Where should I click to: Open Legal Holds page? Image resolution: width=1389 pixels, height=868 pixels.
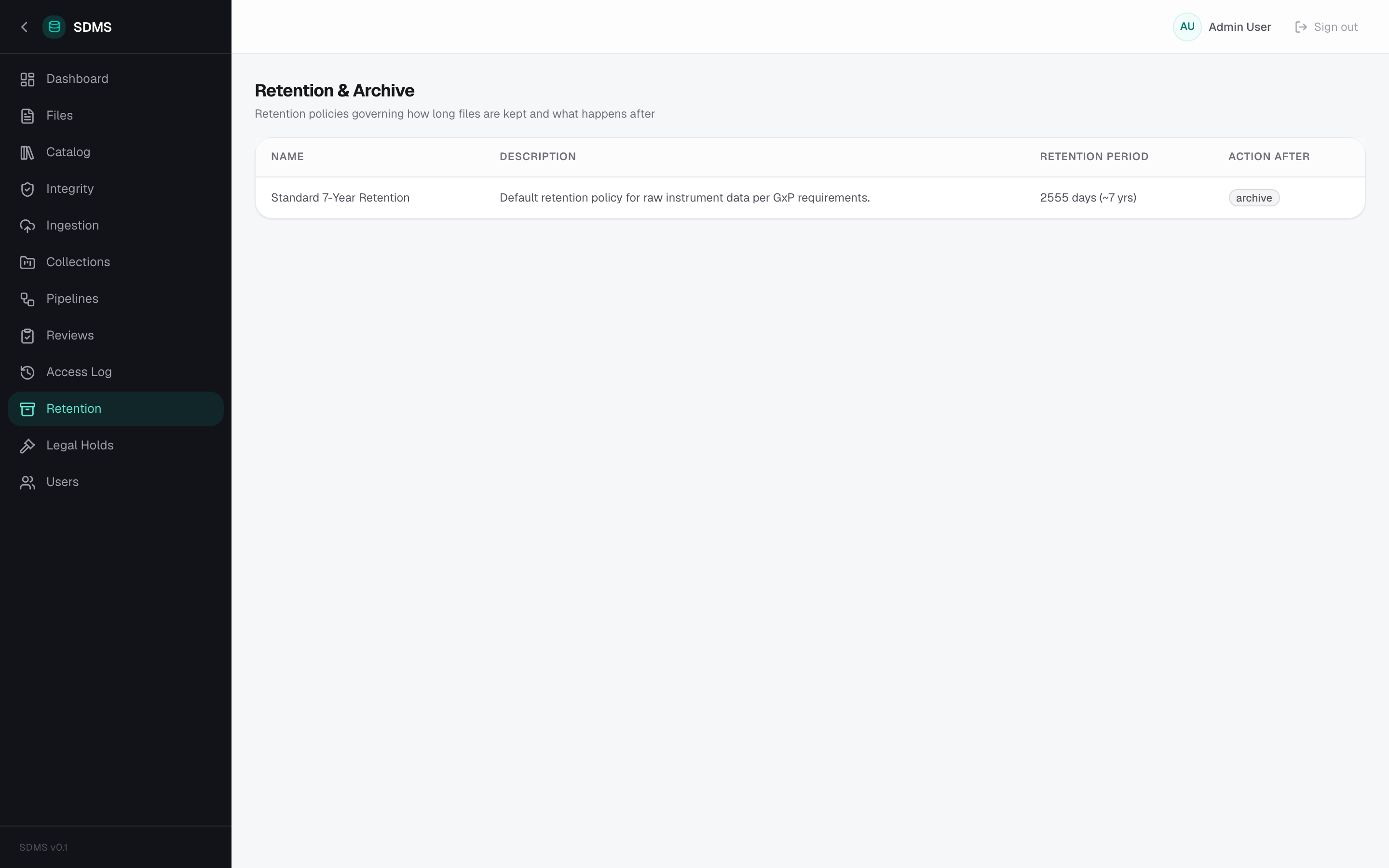pyautogui.click(x=115, y=446)
